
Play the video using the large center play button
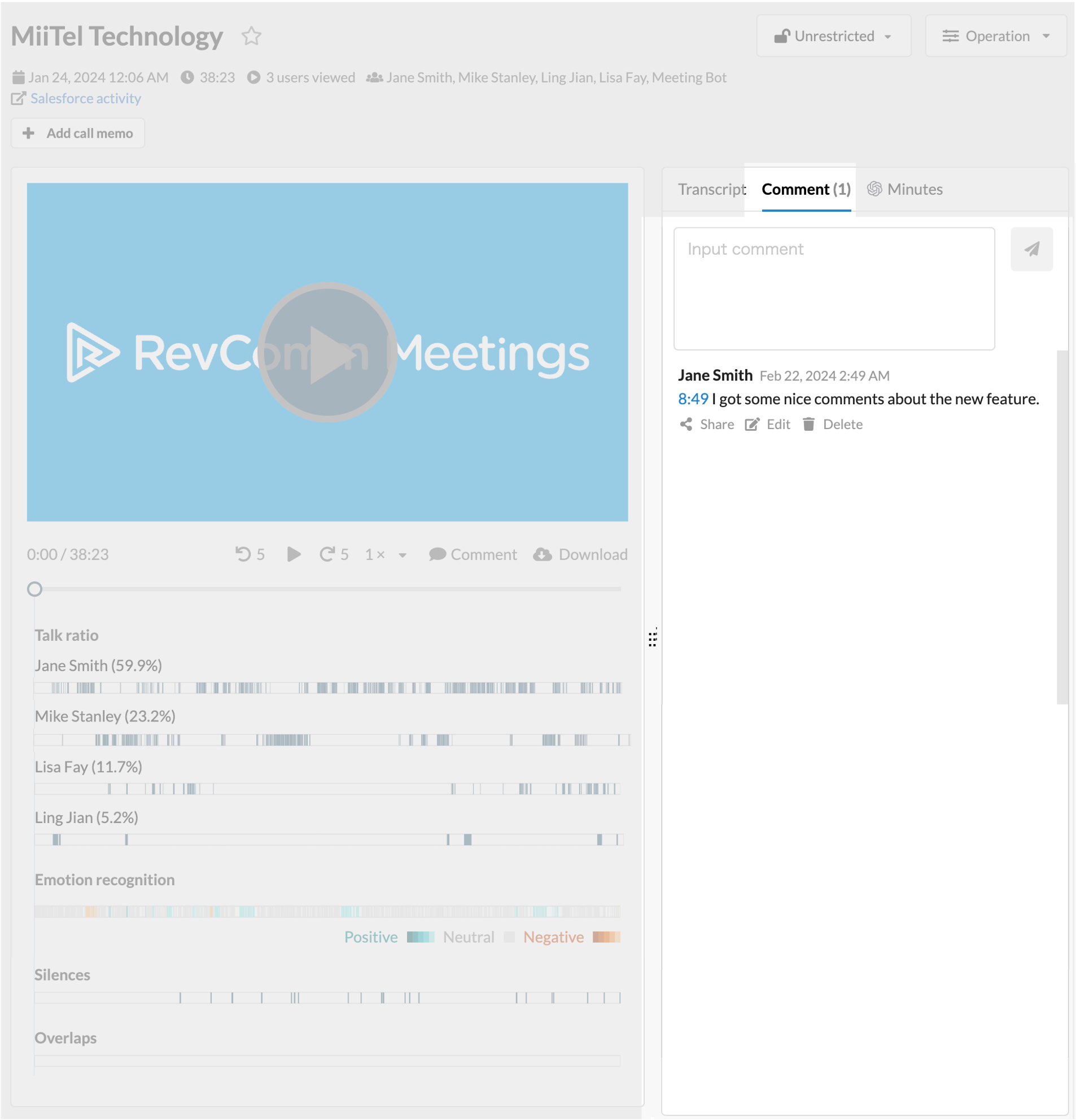(327, 352)
